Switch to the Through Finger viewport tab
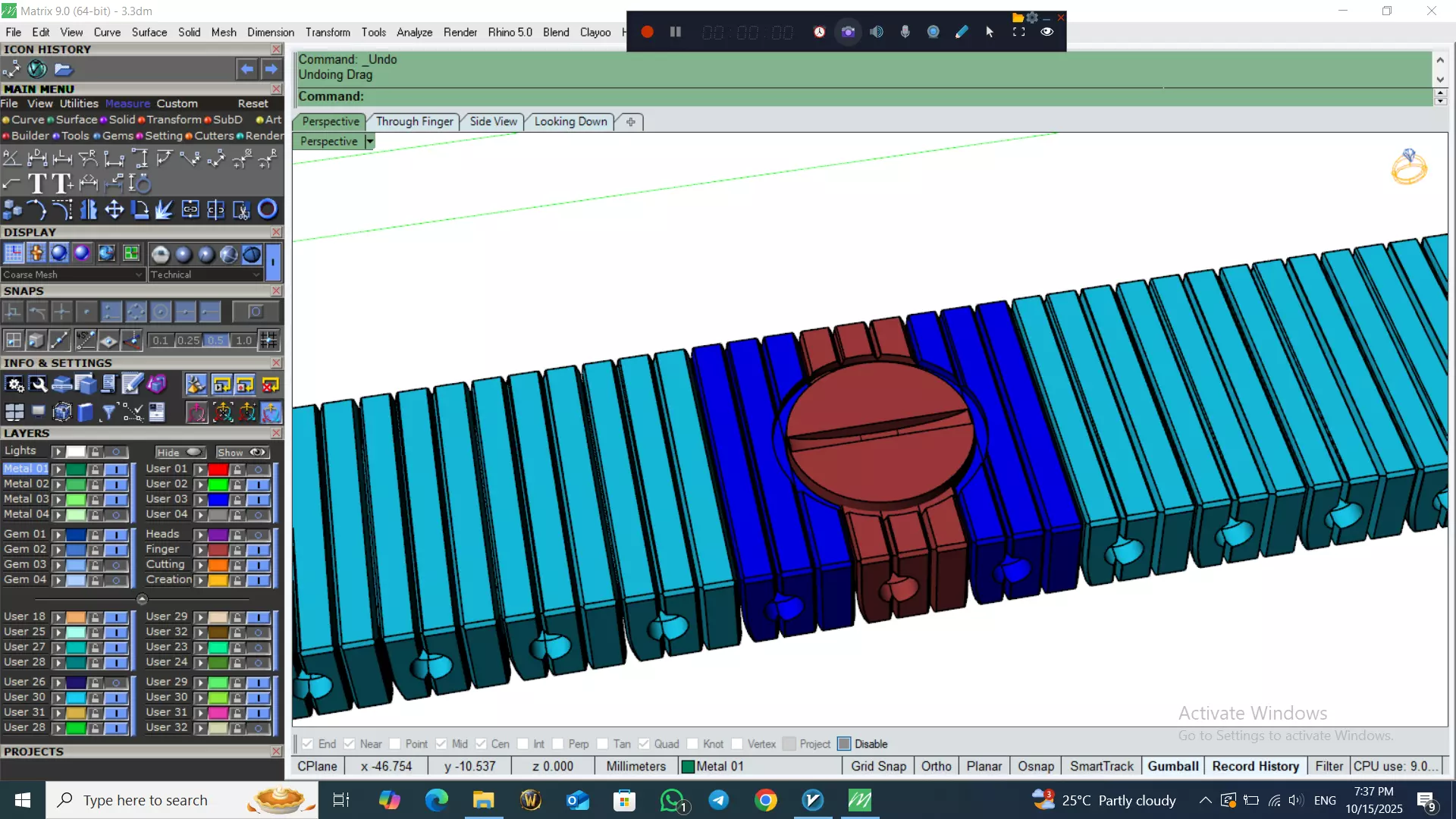The image size is (1456, 819). (x=414, y=121)
